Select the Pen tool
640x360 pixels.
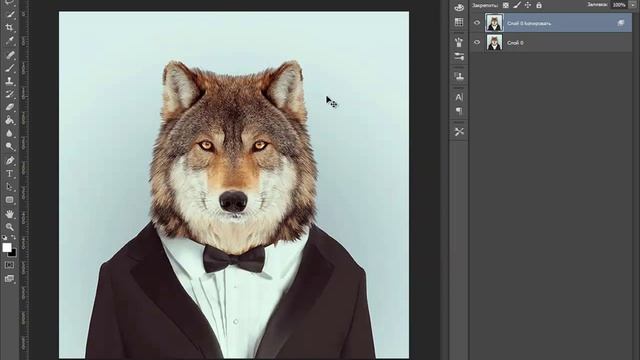[x=10, y=160]
